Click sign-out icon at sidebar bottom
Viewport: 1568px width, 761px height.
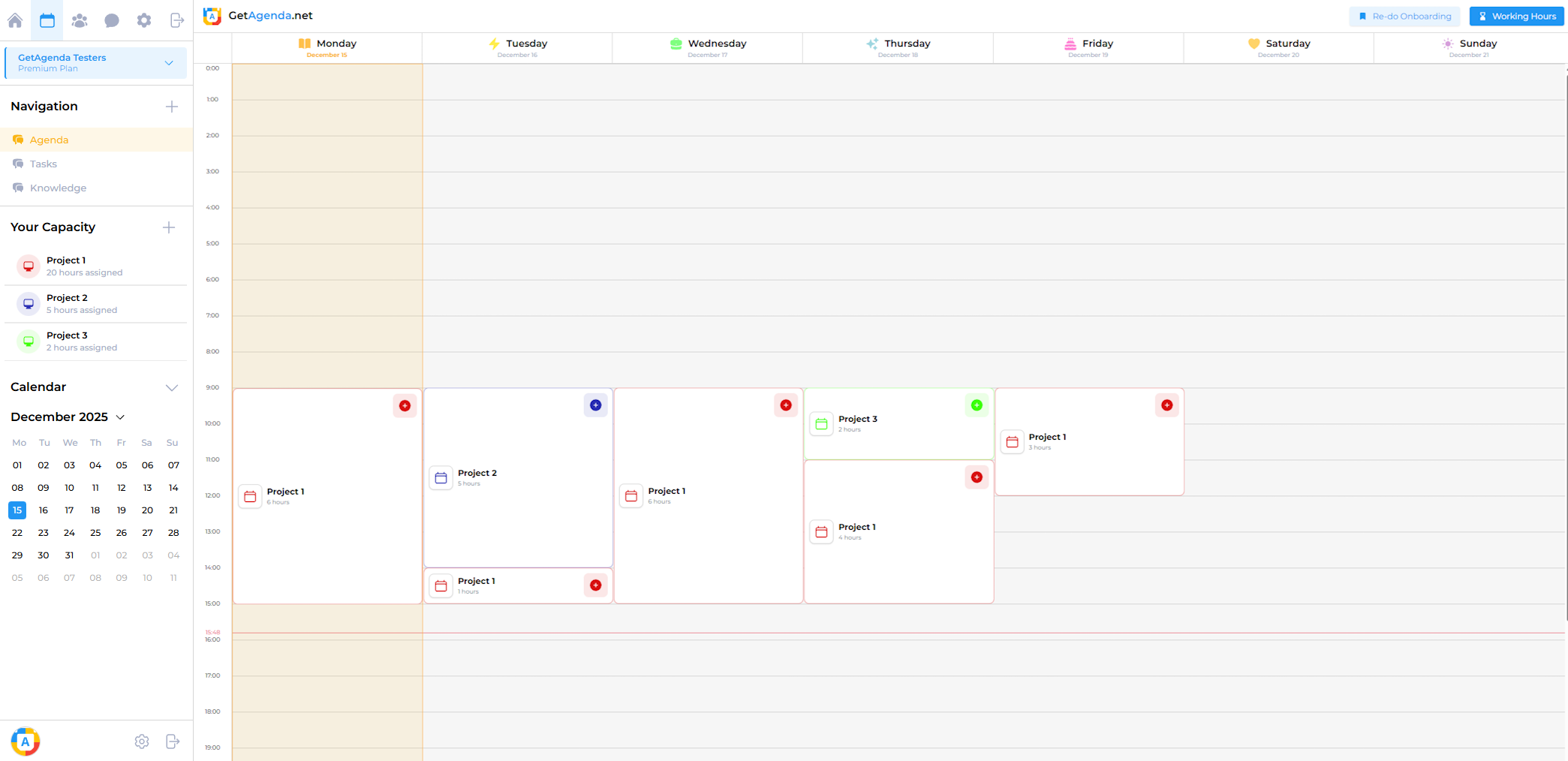[x=173, y=741]
